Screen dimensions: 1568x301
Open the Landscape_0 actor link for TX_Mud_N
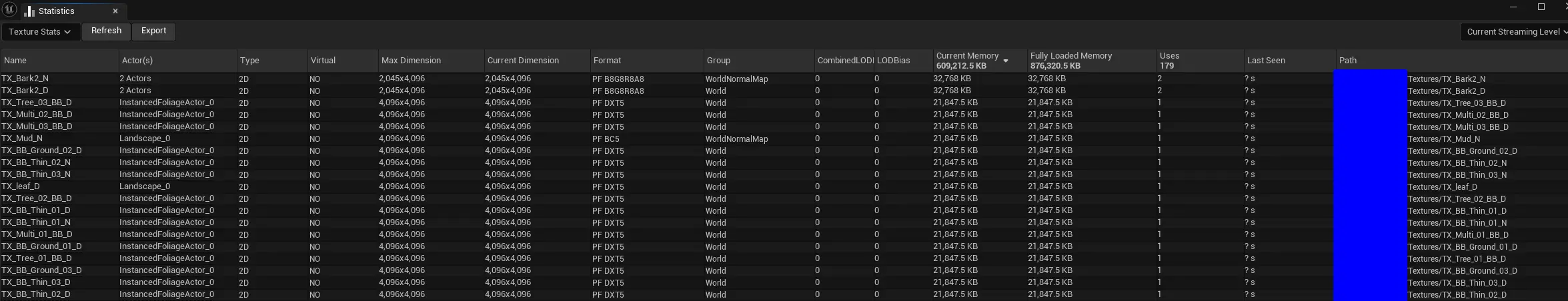tap(145, 139)
